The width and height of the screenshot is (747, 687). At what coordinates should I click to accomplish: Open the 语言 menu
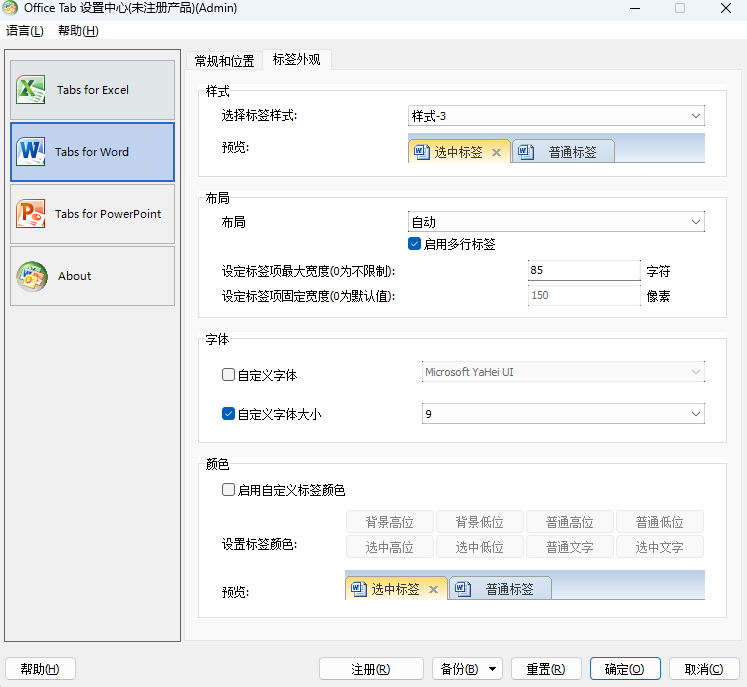pyautogui.click(x=25, y=31)
